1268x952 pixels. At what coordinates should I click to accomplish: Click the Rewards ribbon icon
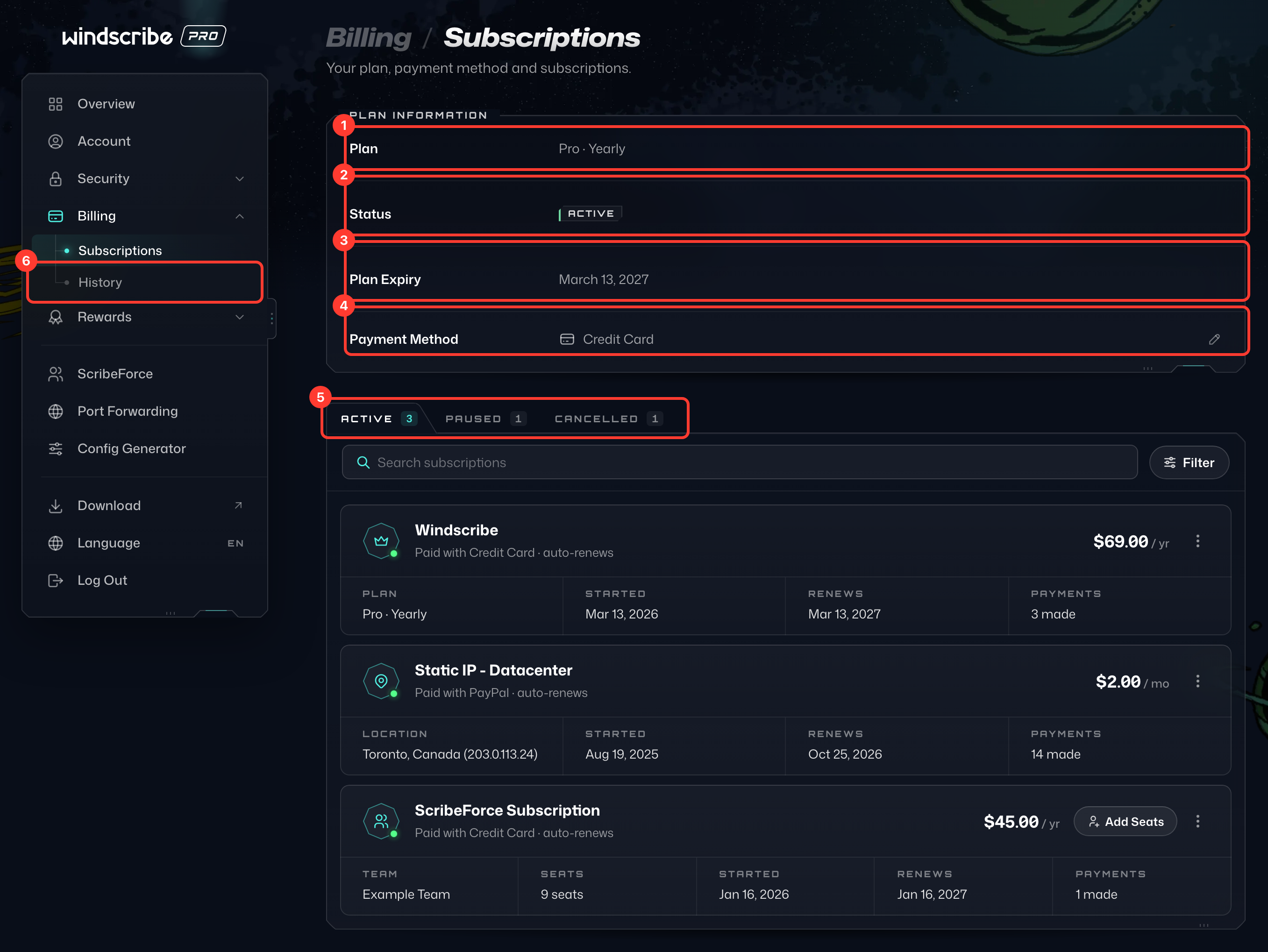click(x=56, y=317)
